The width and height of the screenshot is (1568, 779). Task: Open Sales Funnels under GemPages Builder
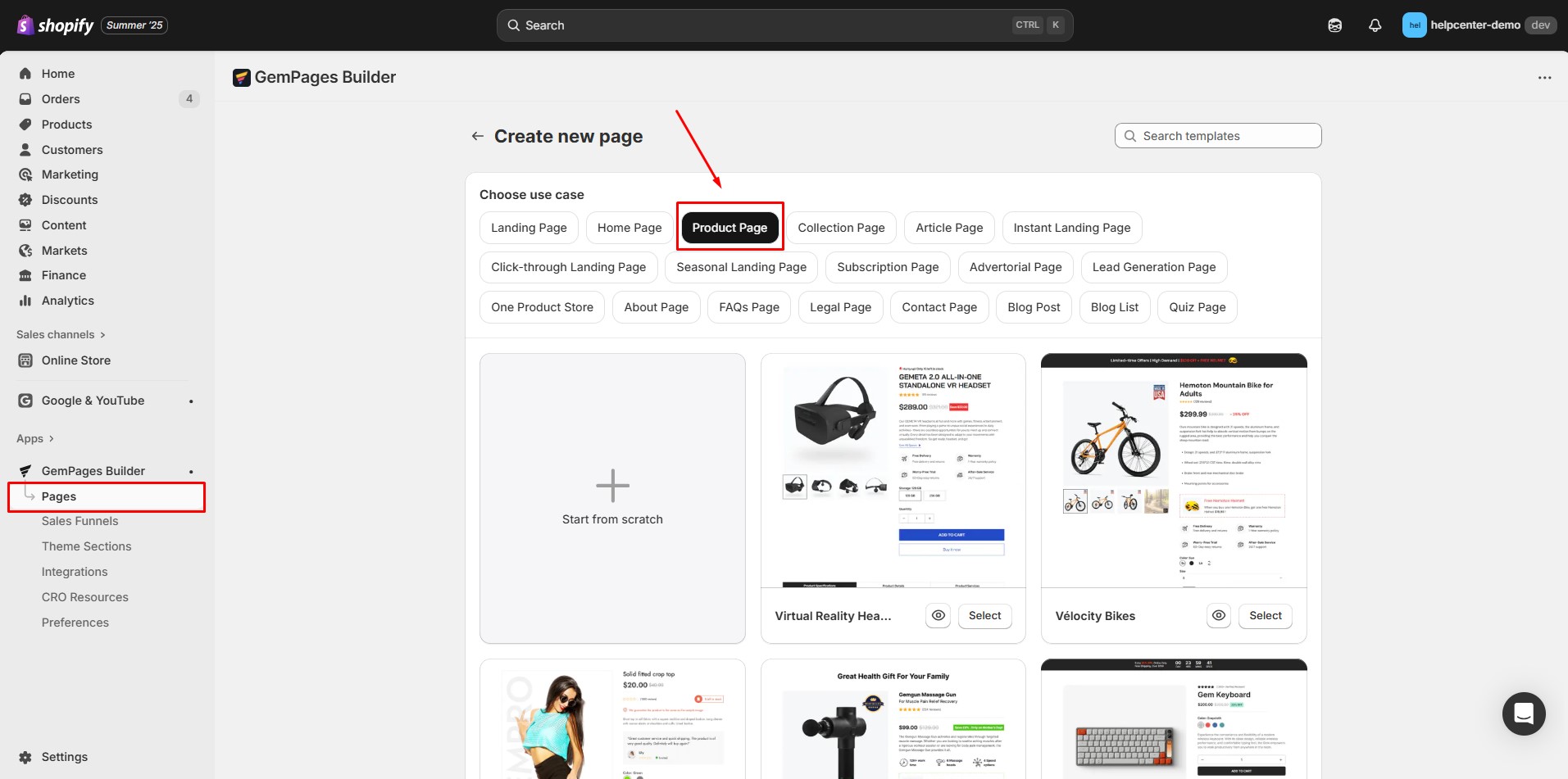click(x=80, y=521)
